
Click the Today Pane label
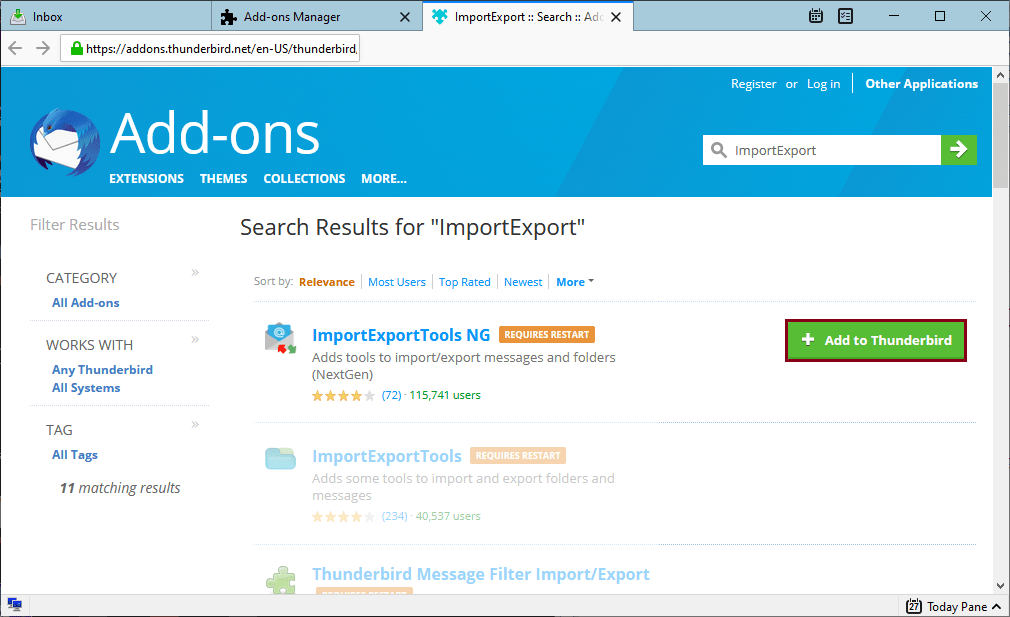(x=957, y=607)
